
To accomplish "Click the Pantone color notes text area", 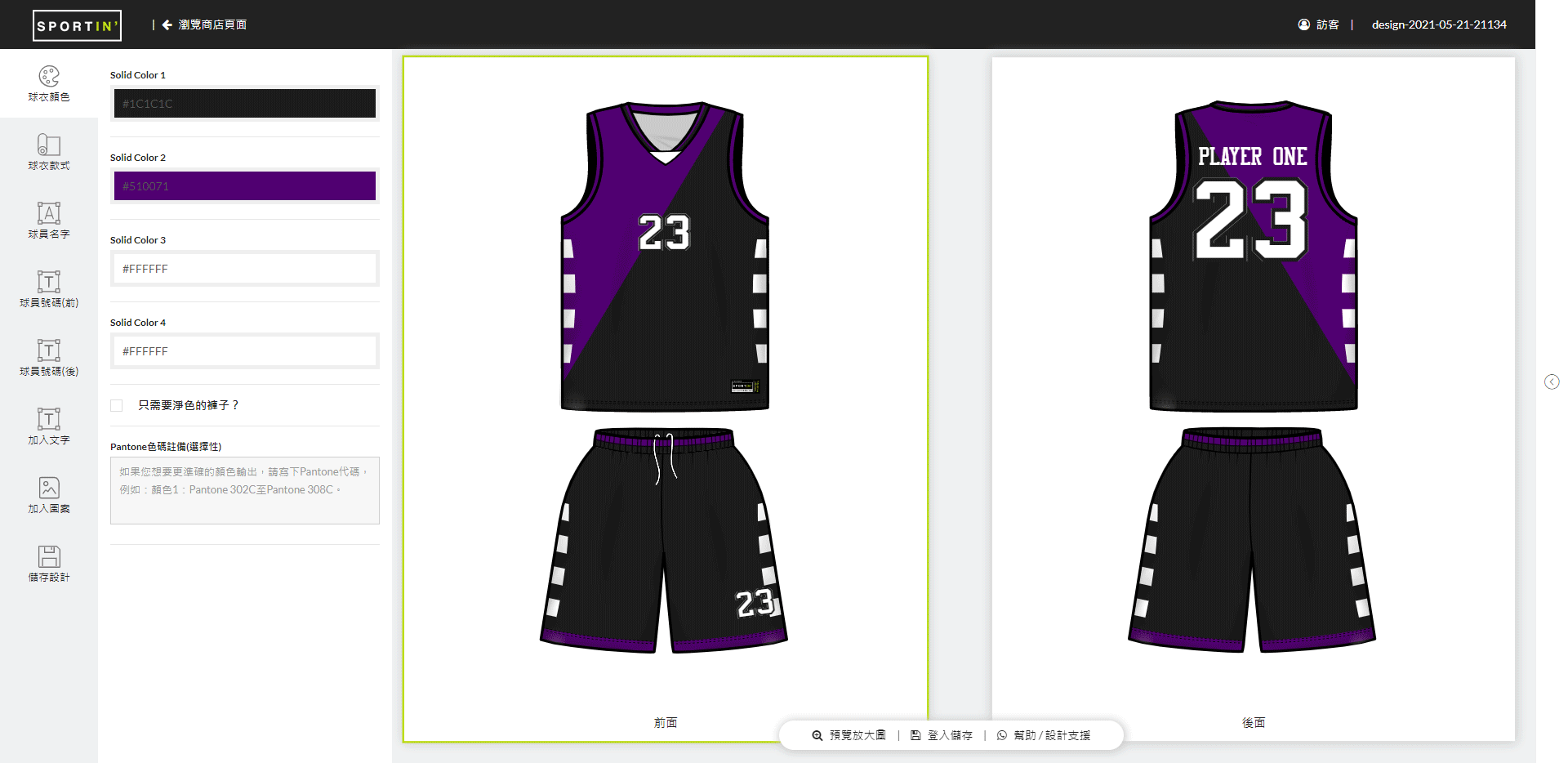I will coord(245,490).
